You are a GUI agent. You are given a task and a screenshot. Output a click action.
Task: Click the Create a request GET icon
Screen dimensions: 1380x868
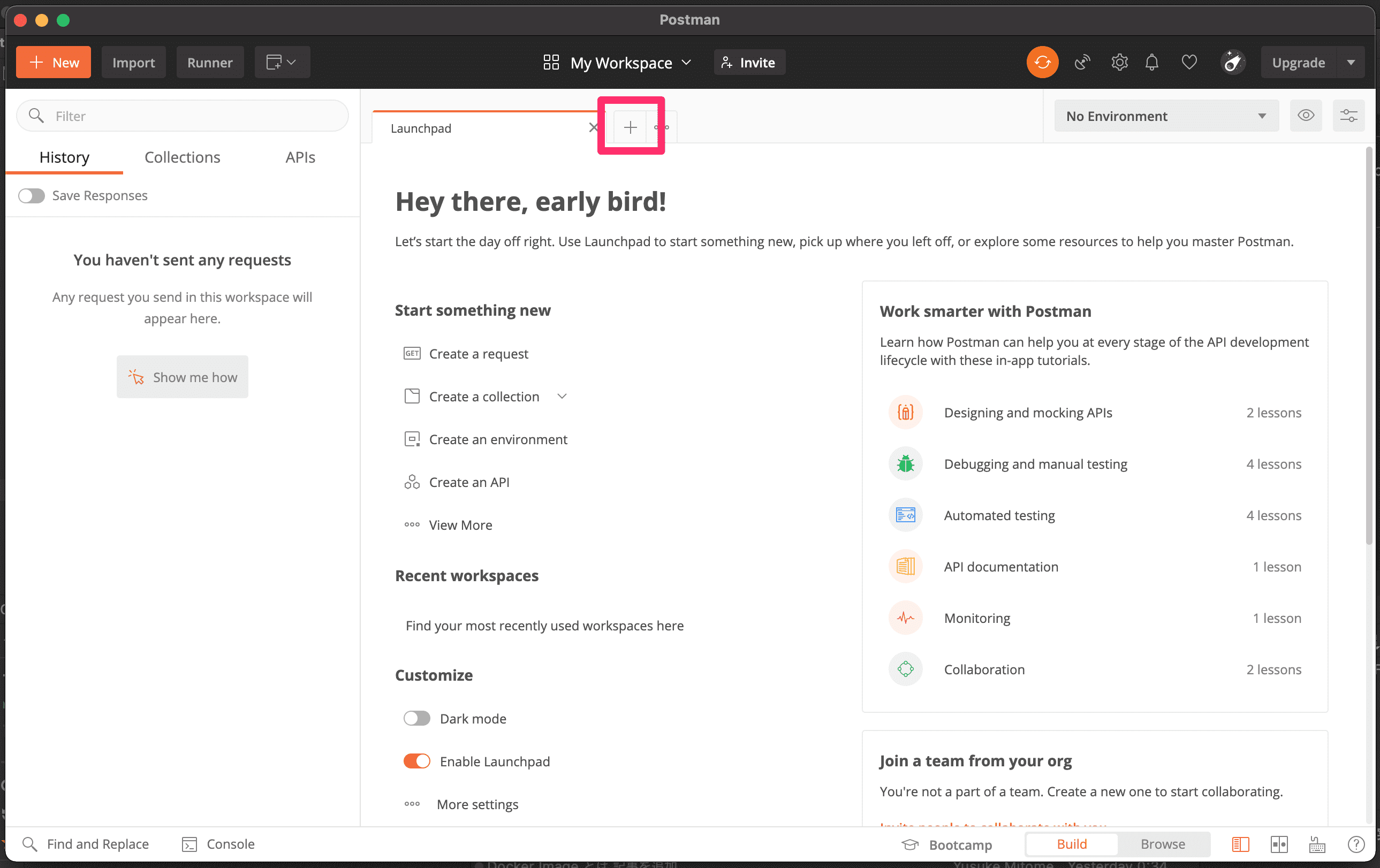tap(412, 354)
